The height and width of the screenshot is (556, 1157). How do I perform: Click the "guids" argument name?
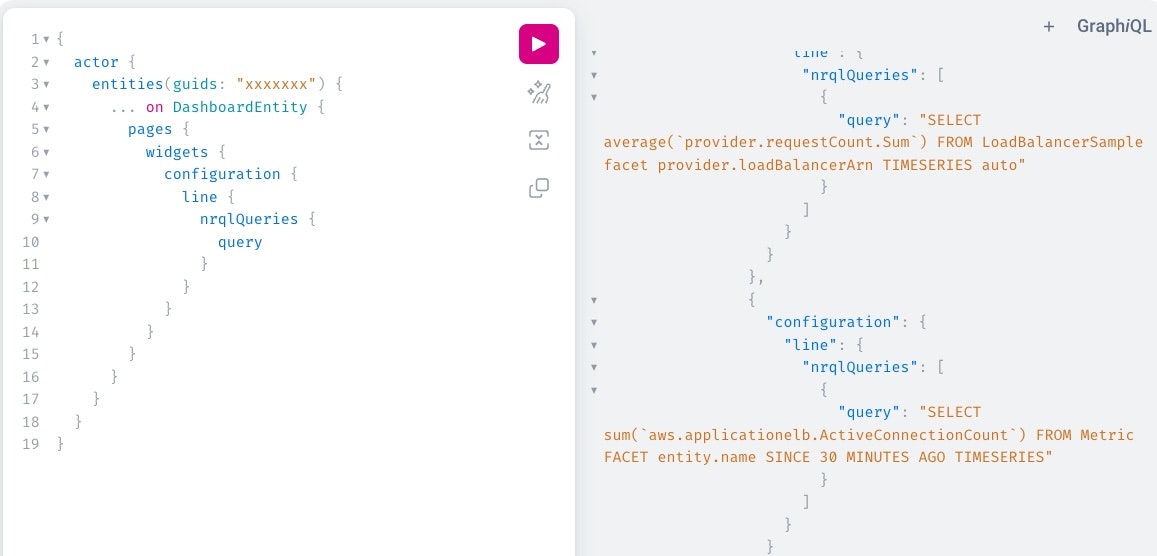pos(195,84)
